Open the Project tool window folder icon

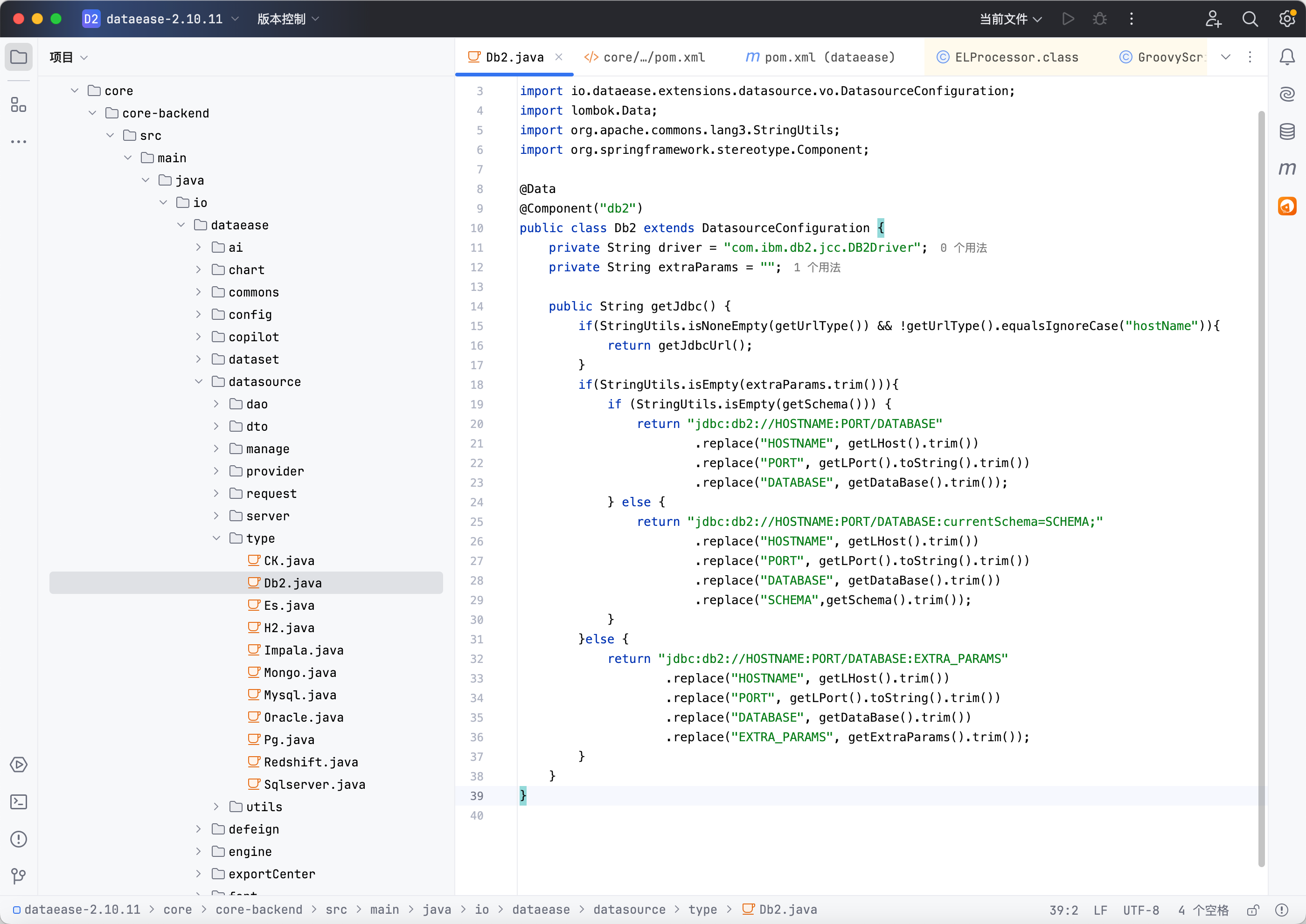pyautogui.click(x=19, y=57)
